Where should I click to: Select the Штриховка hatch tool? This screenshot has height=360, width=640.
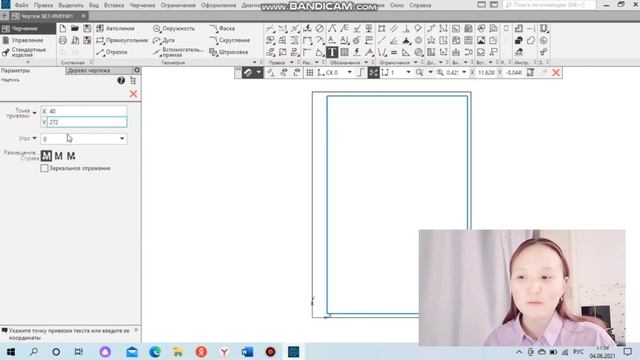coord(229,52)
